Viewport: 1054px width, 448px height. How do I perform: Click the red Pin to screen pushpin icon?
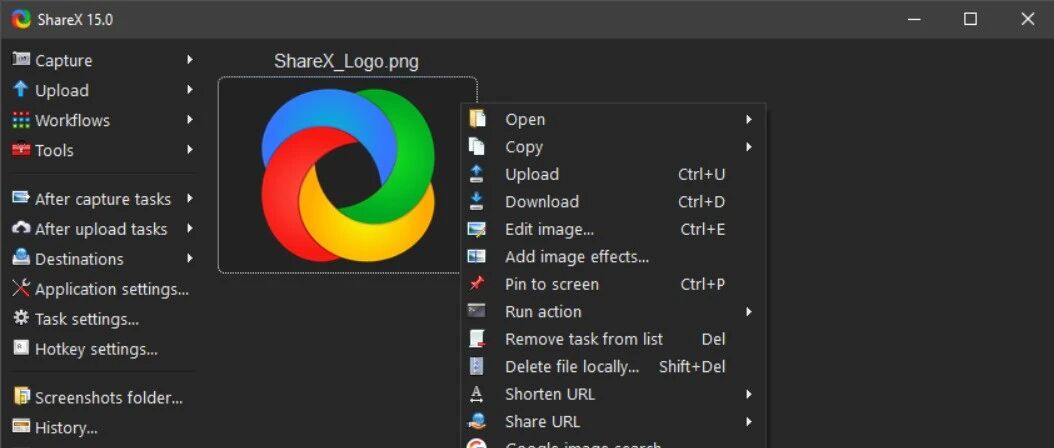477,284
